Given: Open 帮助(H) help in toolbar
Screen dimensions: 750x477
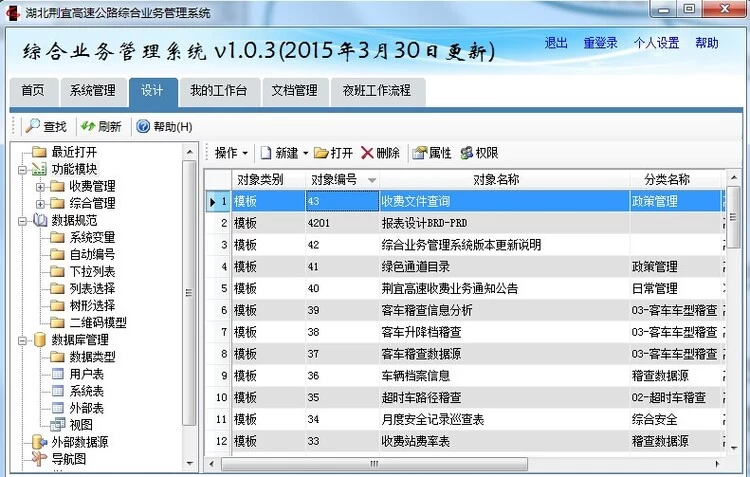Looking at the screenshot, I should pyautogui.click(x=143, y=127).
